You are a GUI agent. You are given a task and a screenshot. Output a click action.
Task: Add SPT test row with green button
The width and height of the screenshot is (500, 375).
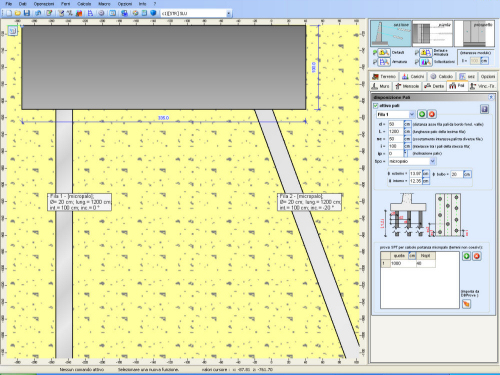[x=466, y=256]
